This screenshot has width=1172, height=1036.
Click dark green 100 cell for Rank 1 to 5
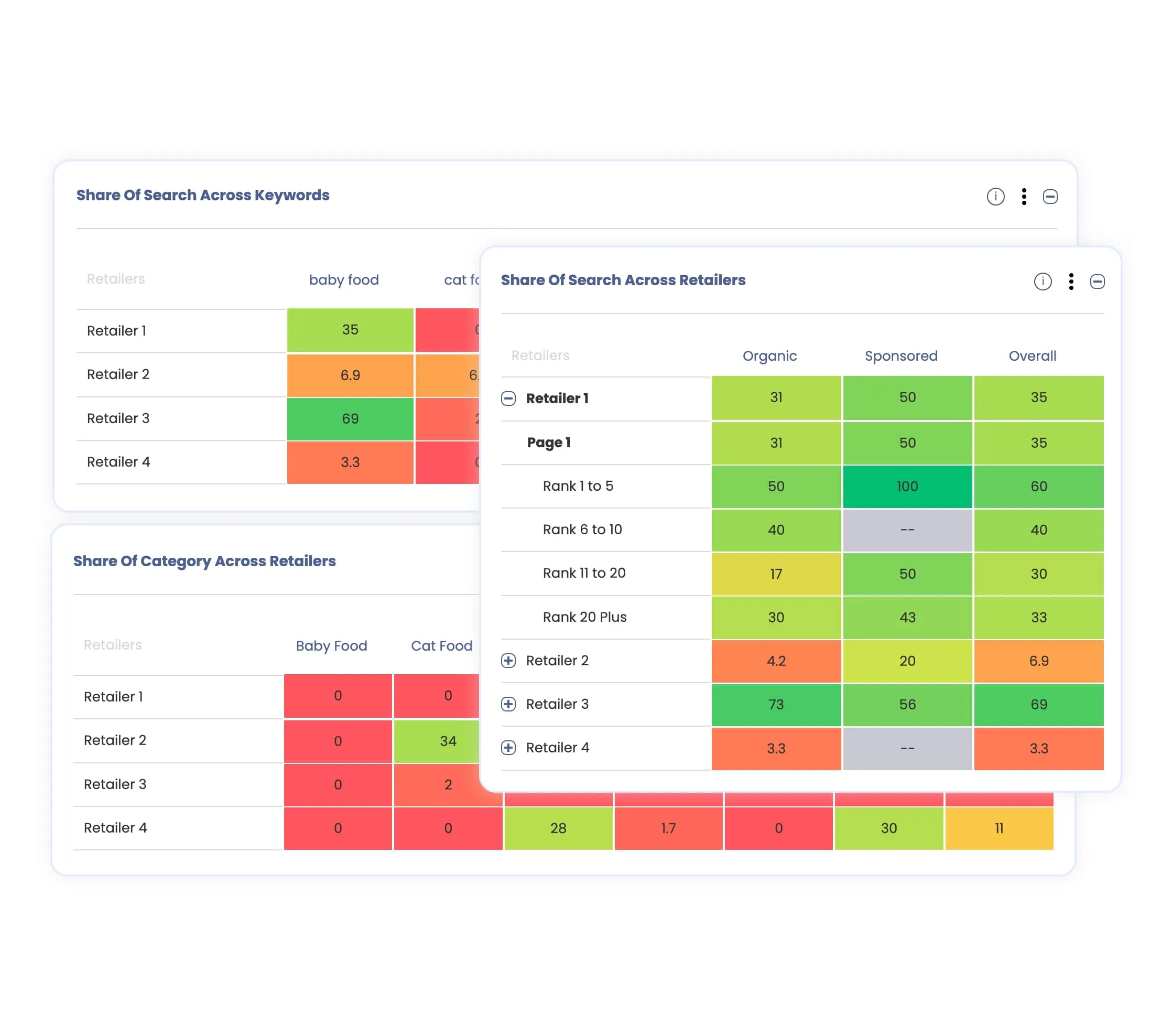pyautogui.click(x=907, y=487)
